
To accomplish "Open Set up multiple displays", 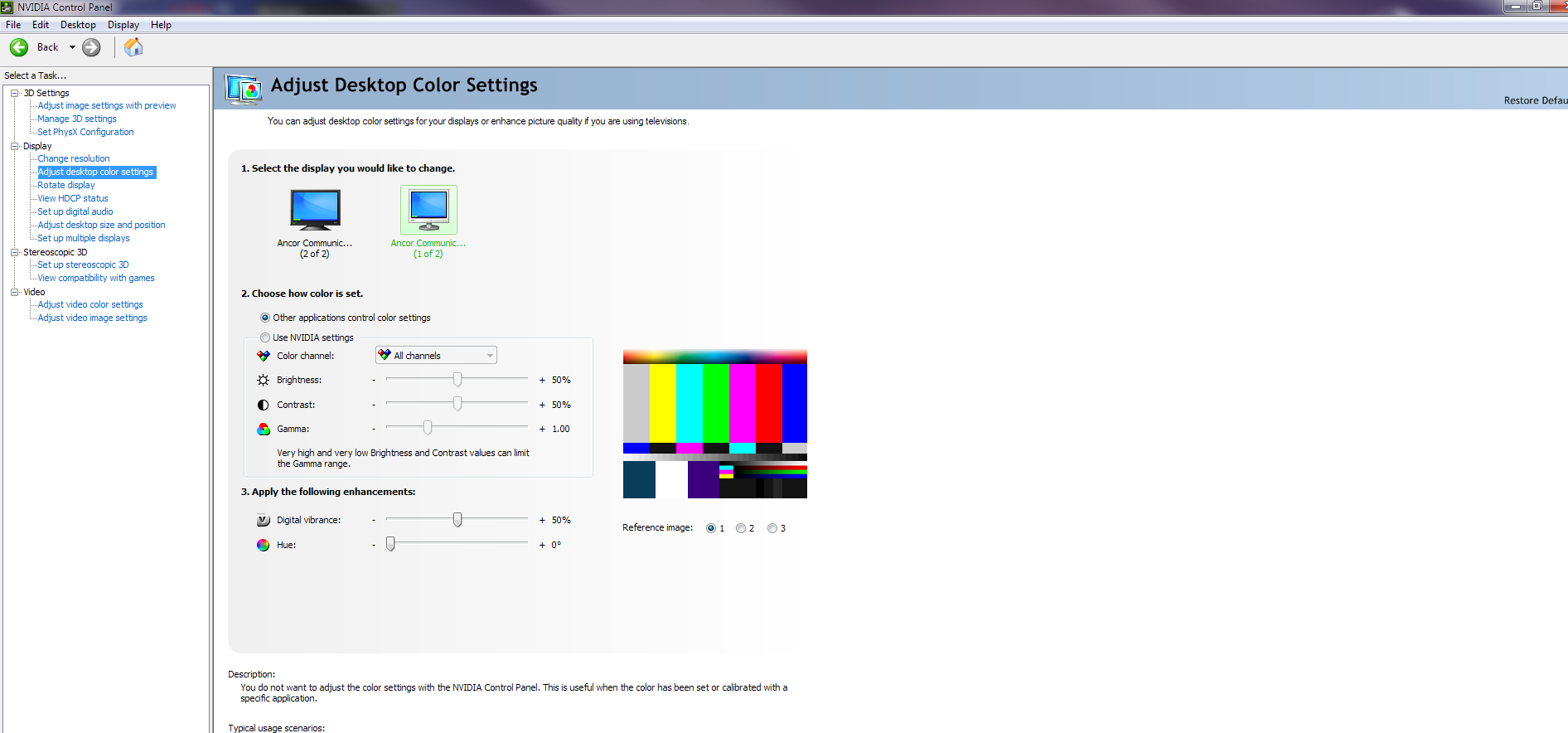I will (84, 238).
